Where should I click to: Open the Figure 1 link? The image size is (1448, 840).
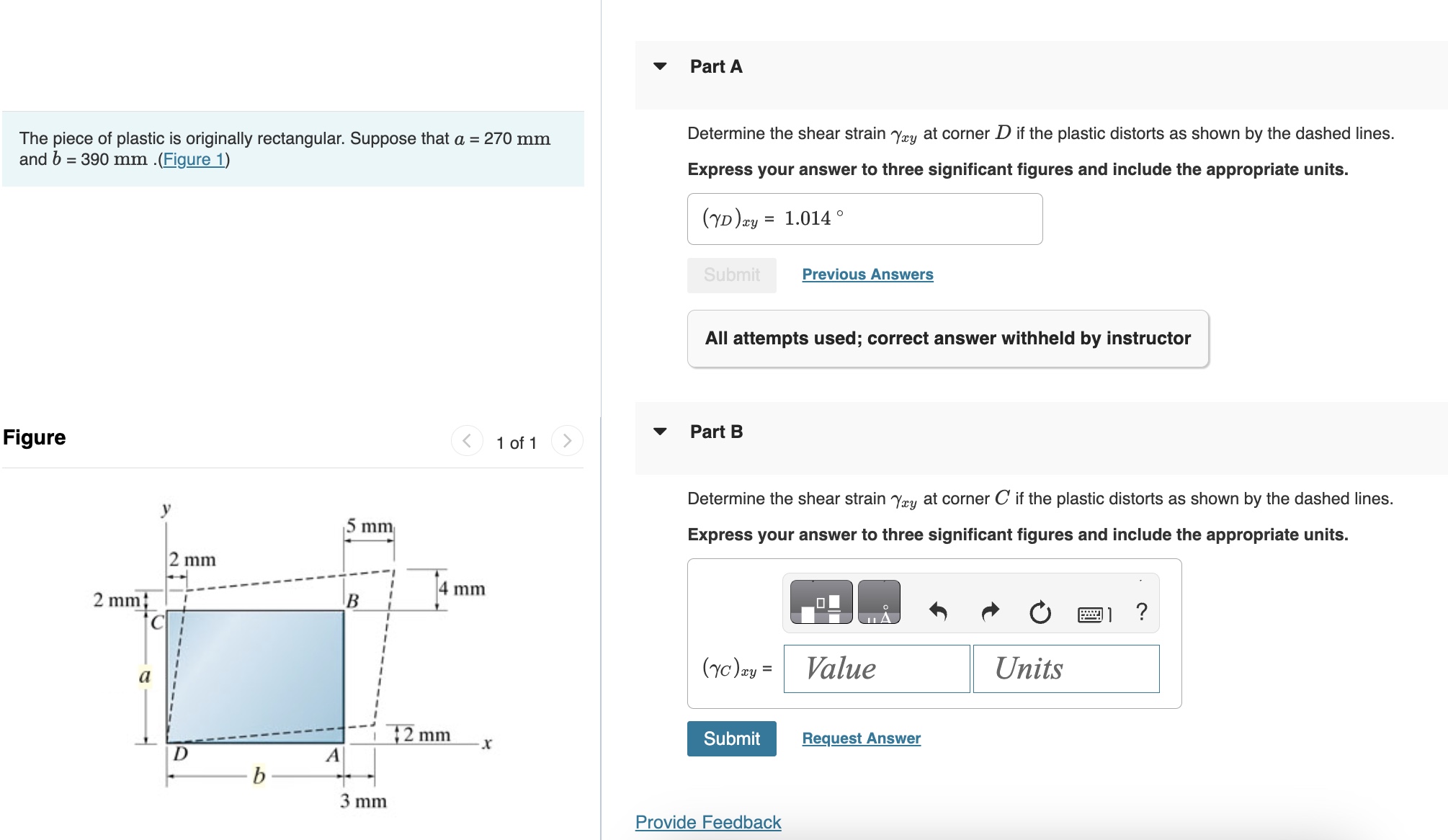pyautogui.click(x=193, y=159)
